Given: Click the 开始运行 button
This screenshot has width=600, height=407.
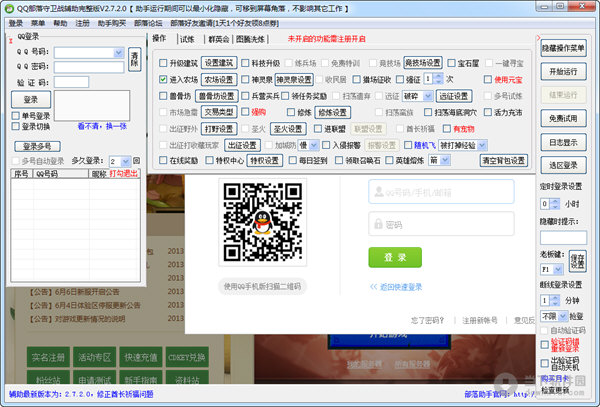Looking at the screenshot, I should [x=563, y=72].
